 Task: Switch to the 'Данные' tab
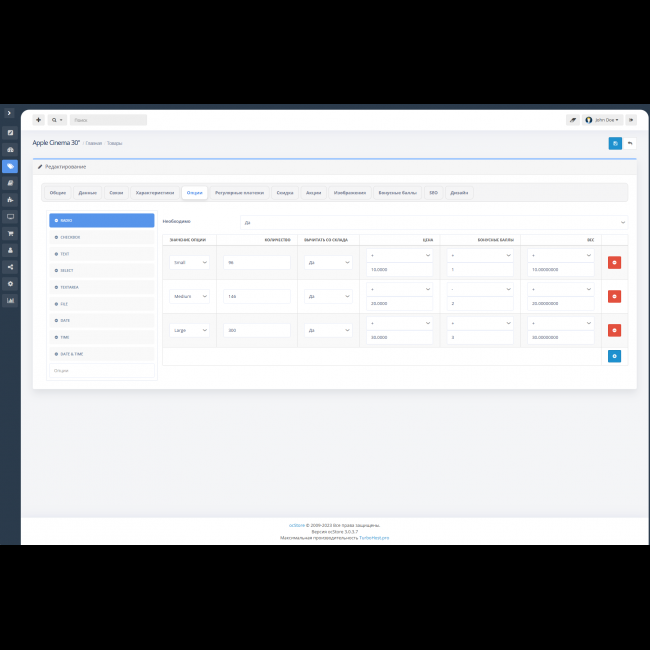(x=88, y=192)
